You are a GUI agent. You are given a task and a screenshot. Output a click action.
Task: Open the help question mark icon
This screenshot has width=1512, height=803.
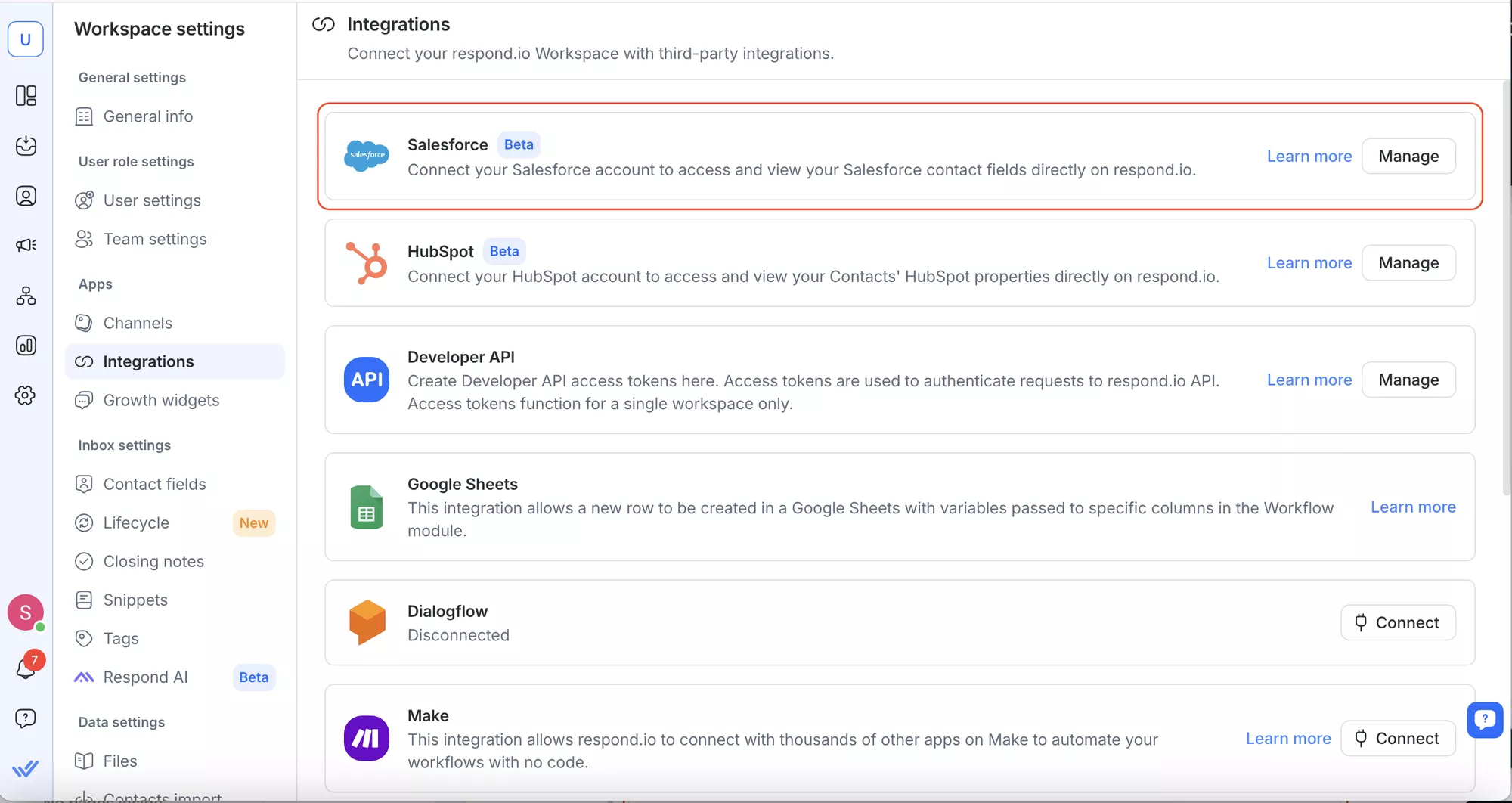click(26, 718)
